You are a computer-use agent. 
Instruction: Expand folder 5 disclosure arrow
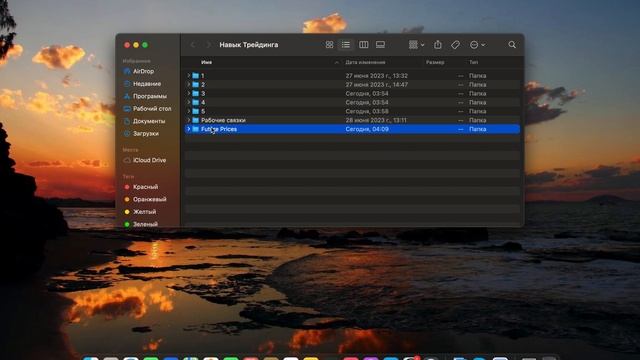[189, 111]
